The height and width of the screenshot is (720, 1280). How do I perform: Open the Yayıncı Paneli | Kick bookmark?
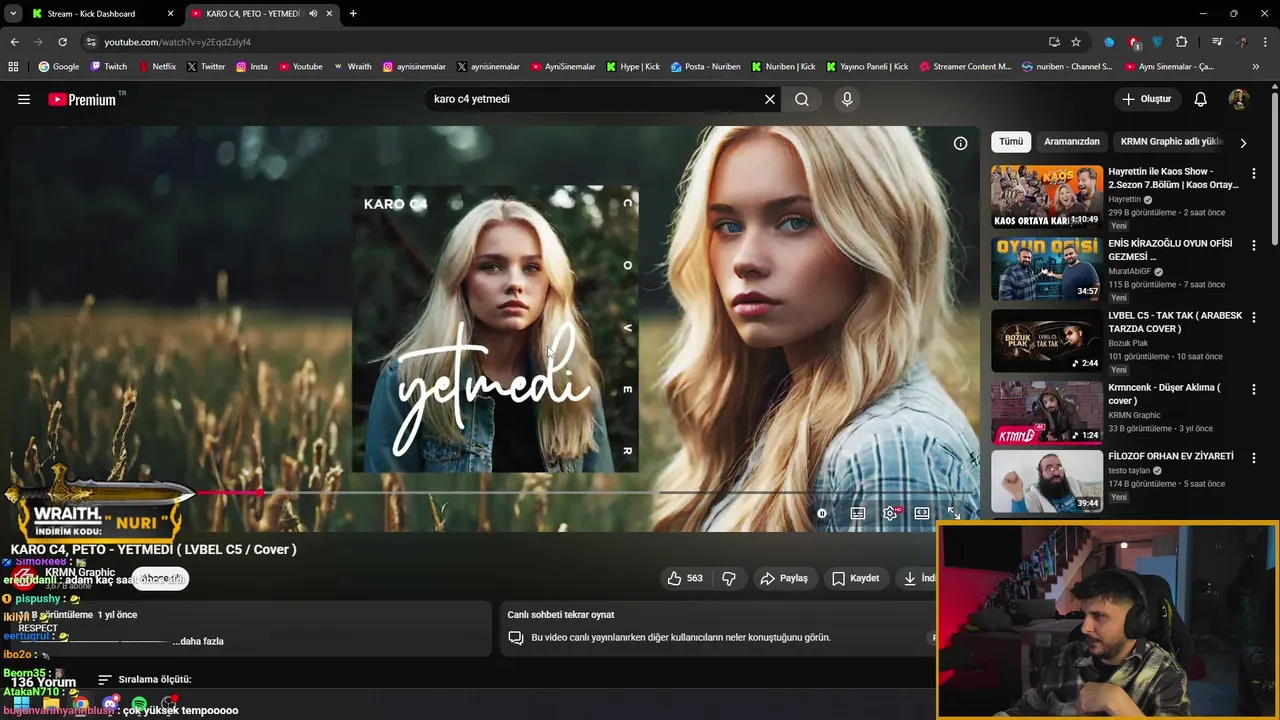867,67
